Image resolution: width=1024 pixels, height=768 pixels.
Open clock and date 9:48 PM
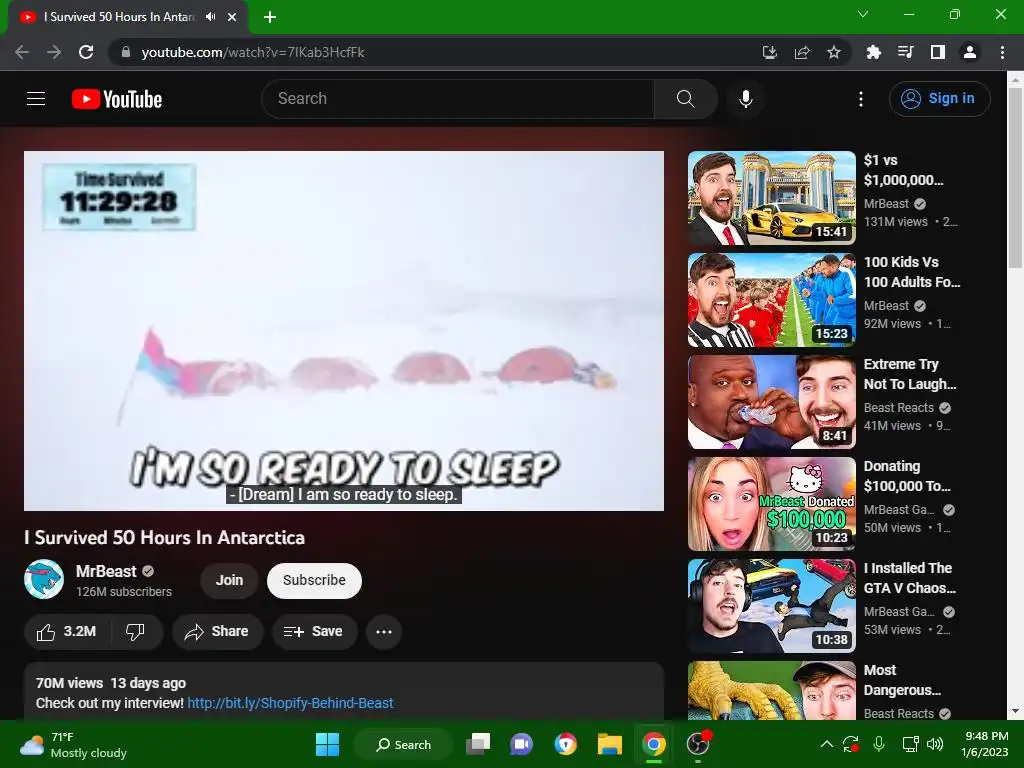[985, 744]
